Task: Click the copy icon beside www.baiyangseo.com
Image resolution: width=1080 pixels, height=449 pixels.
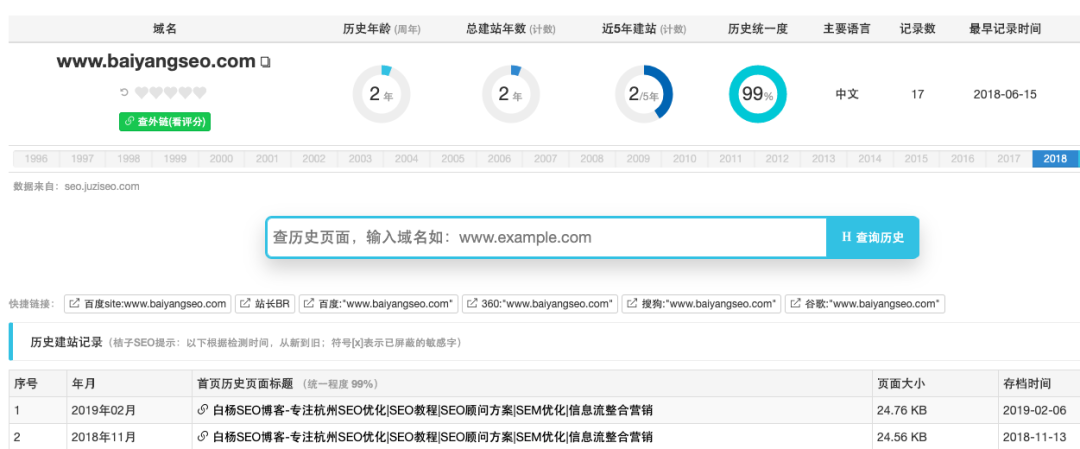Action: [x=265, y=63]
